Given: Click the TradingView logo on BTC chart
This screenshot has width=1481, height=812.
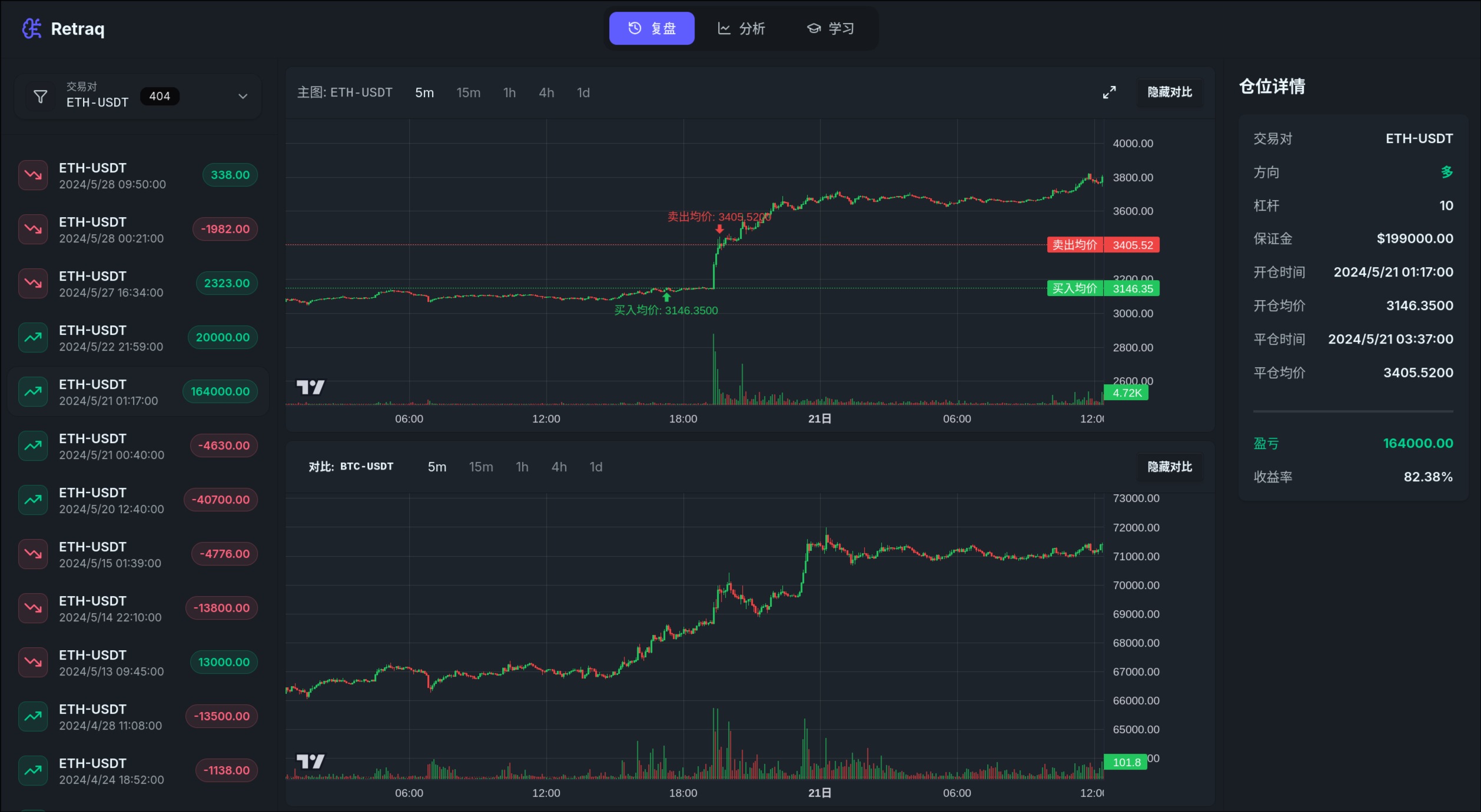Looking at the screenshot, I should [x=310, y=761].
